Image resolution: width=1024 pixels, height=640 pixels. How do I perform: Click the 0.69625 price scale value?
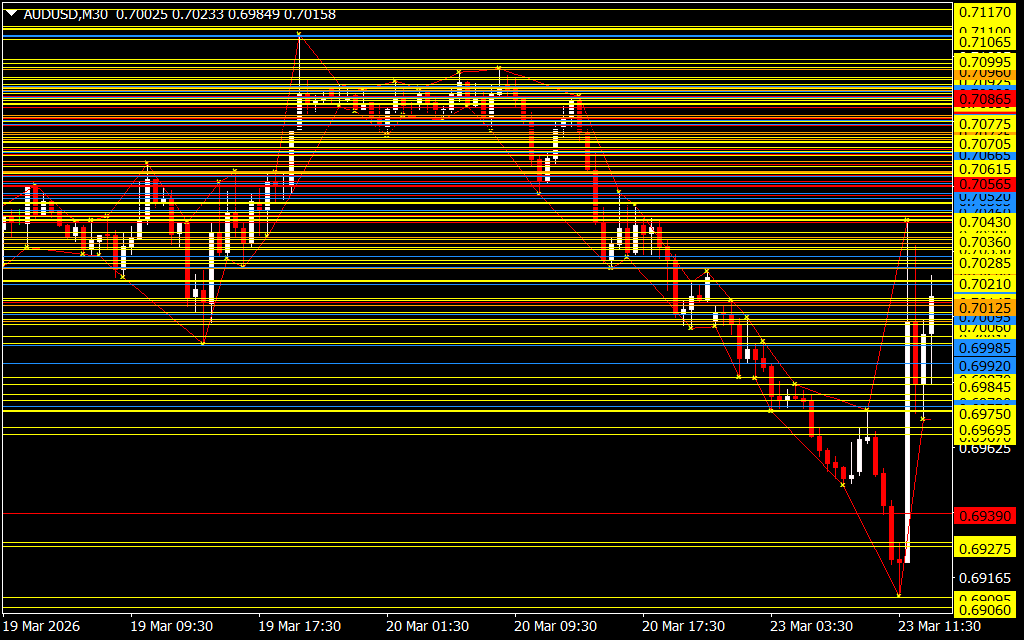point(985,449)
